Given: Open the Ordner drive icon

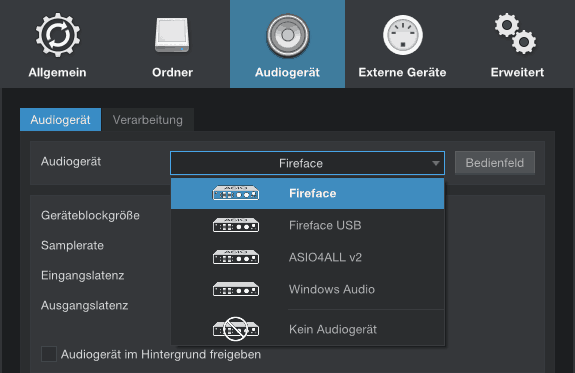Looking at the screenshot, I should pyautogui.click(x=172, y=35).
